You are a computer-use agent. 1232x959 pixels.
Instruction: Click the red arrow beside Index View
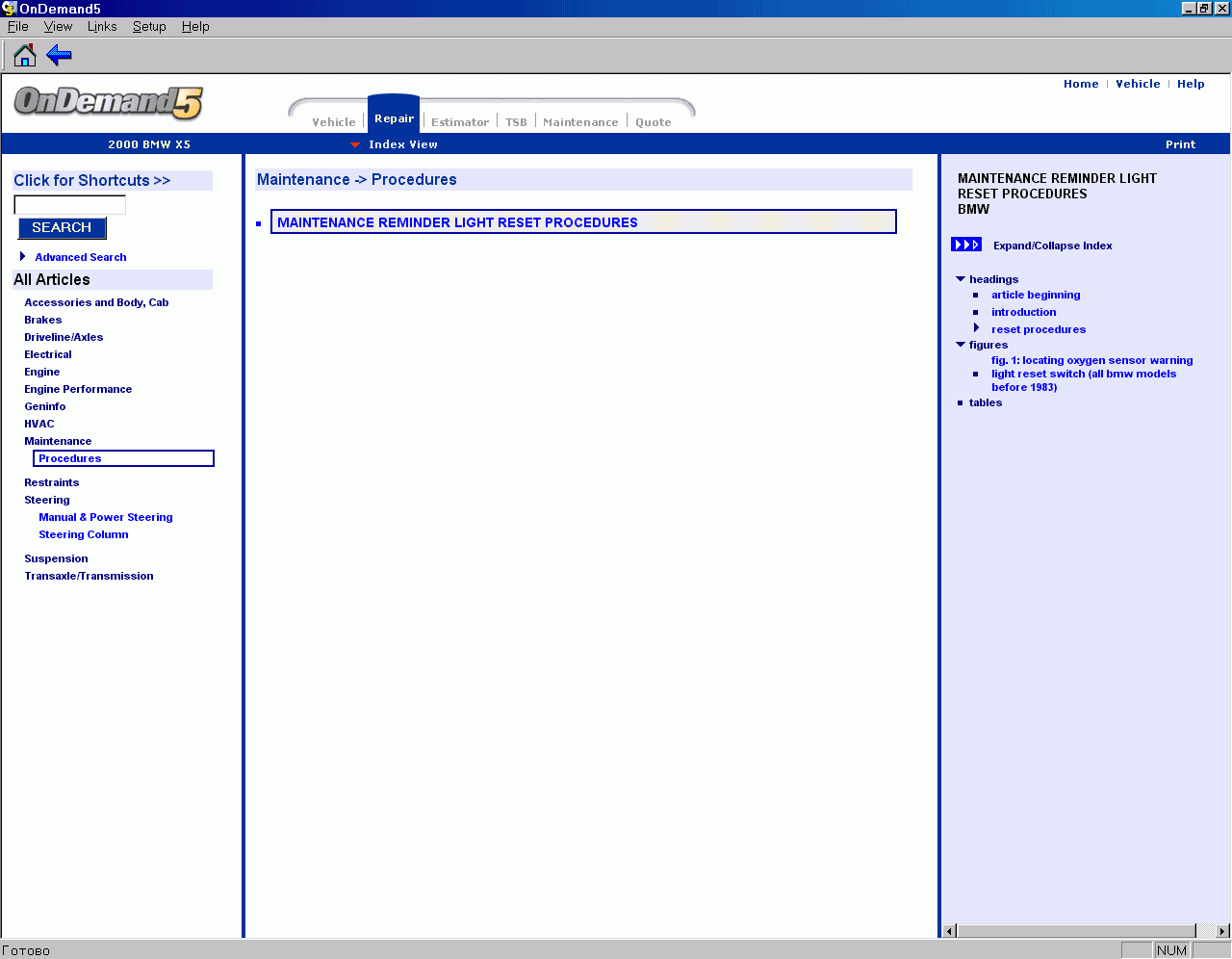[x=355, y=145]
